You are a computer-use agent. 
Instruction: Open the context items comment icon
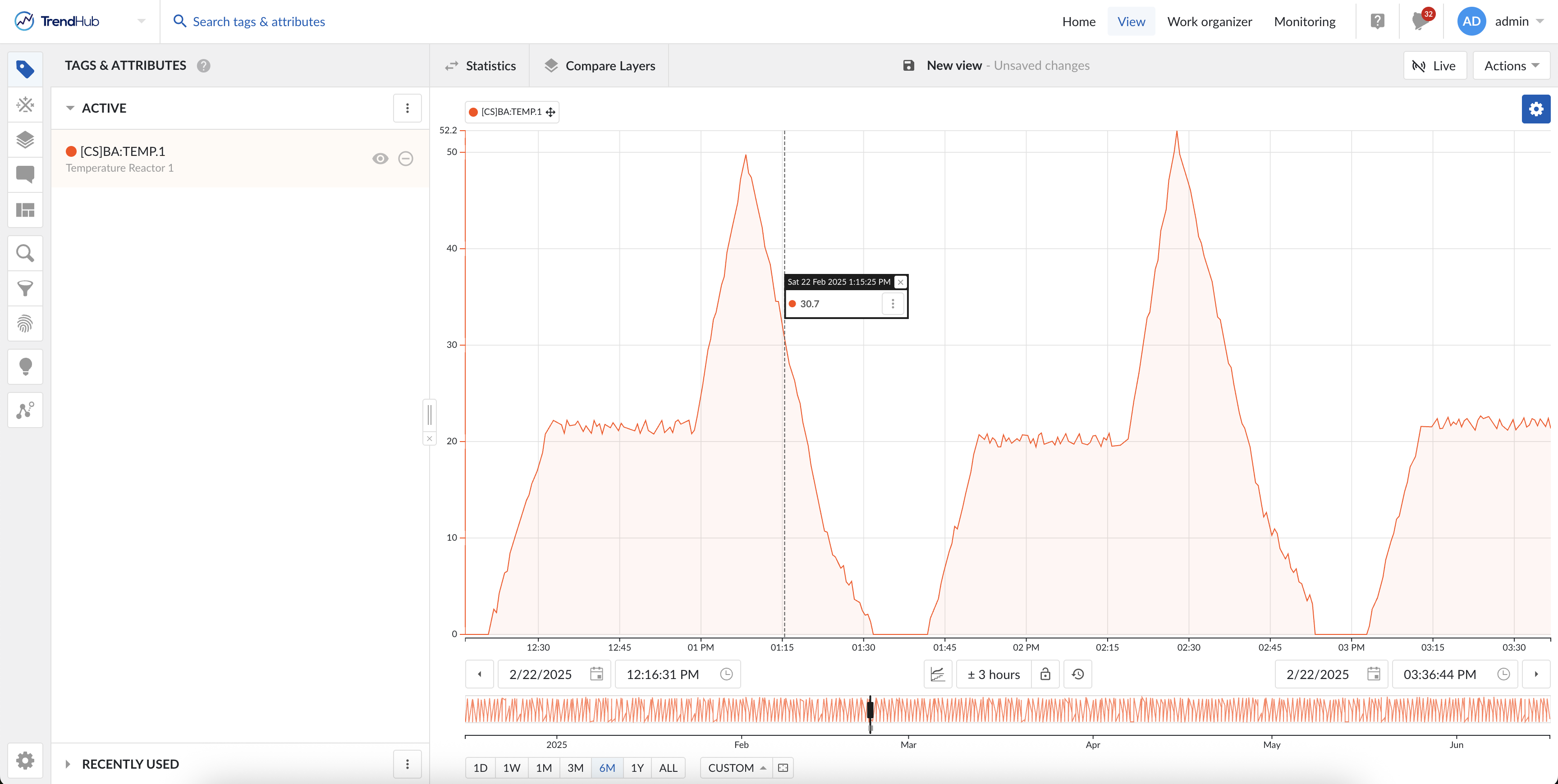pyautogui.click(x=25, y=175)
